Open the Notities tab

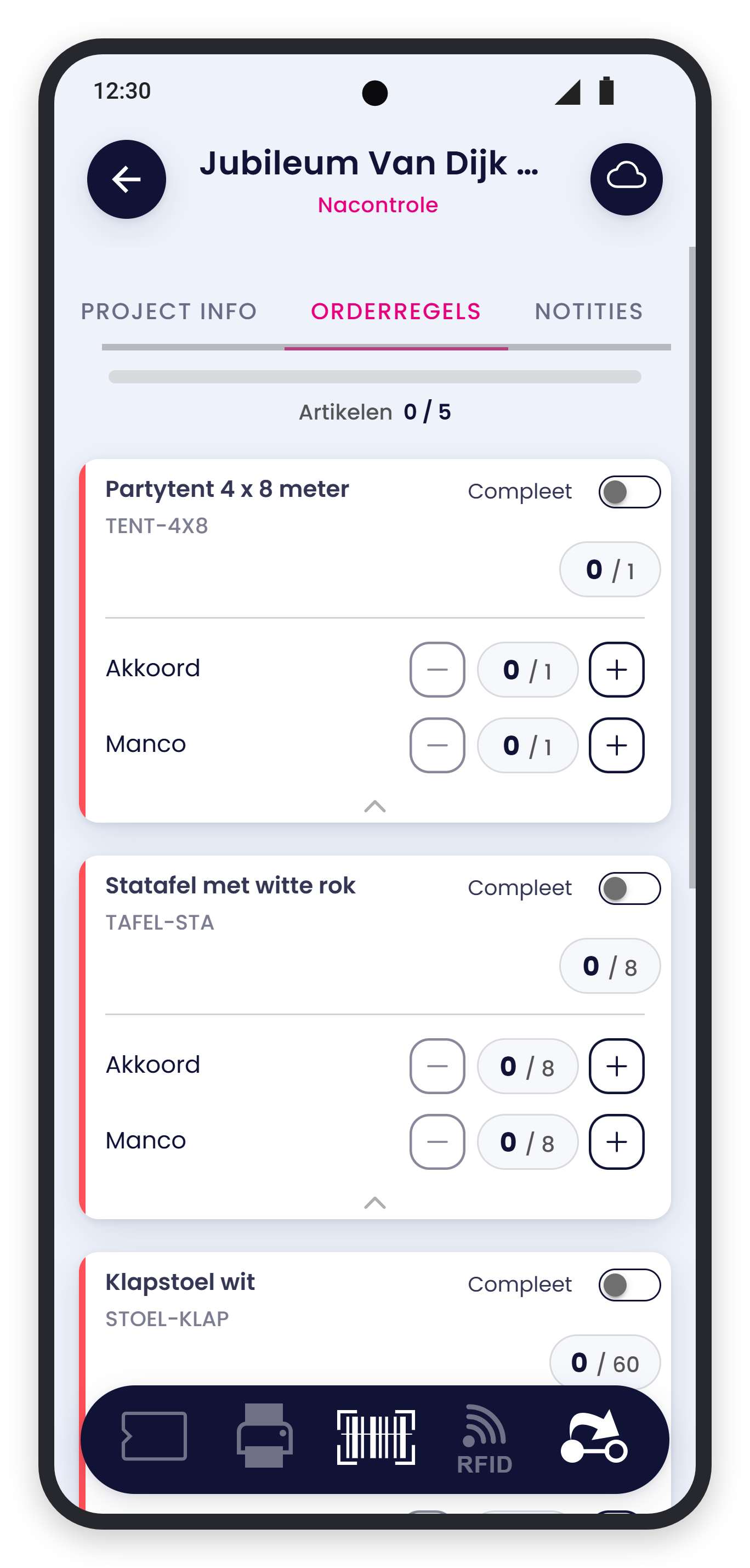pyautogui.click(x=589, y=312)
